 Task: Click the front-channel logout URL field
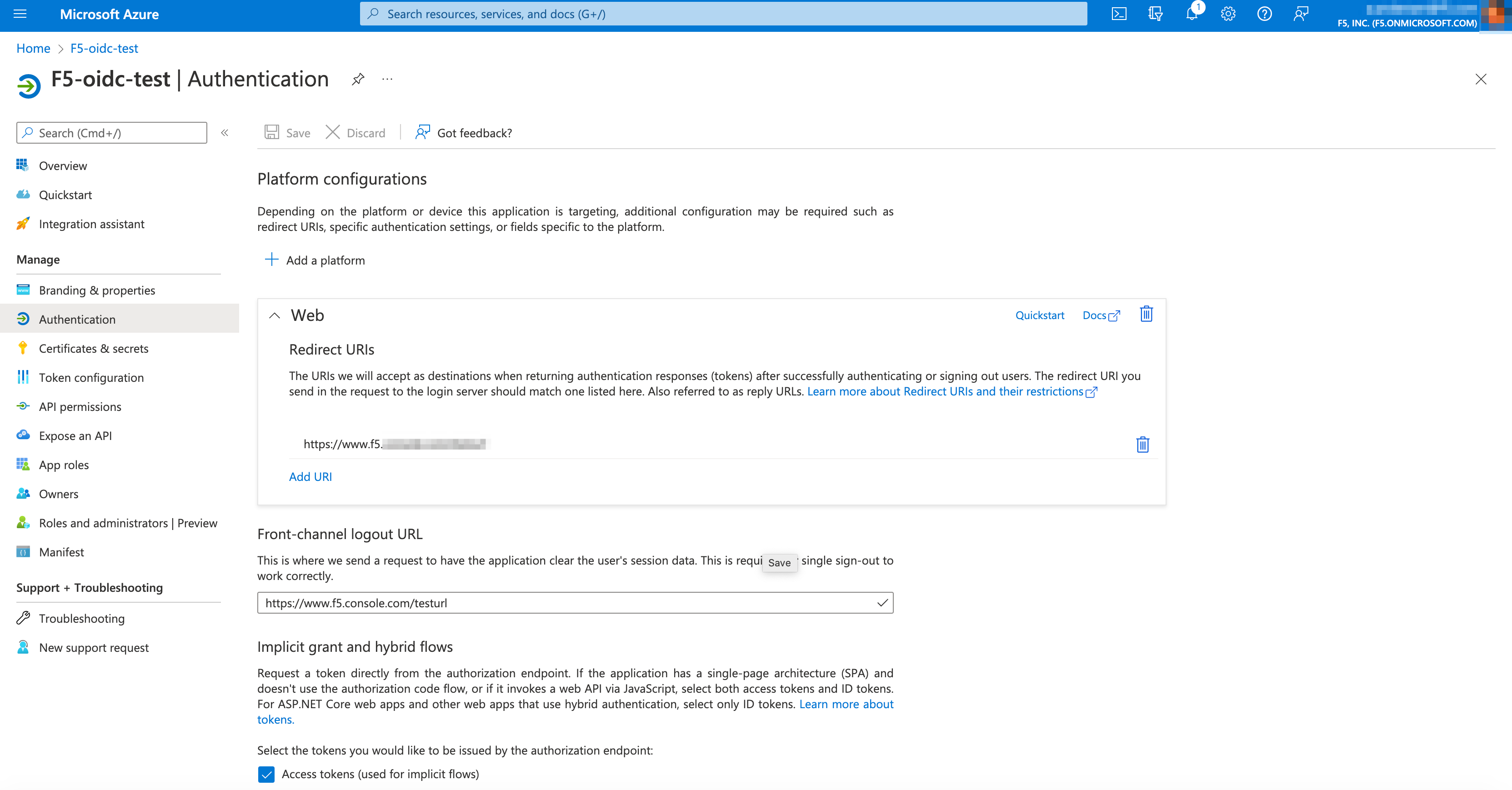[x=566, y=603]
